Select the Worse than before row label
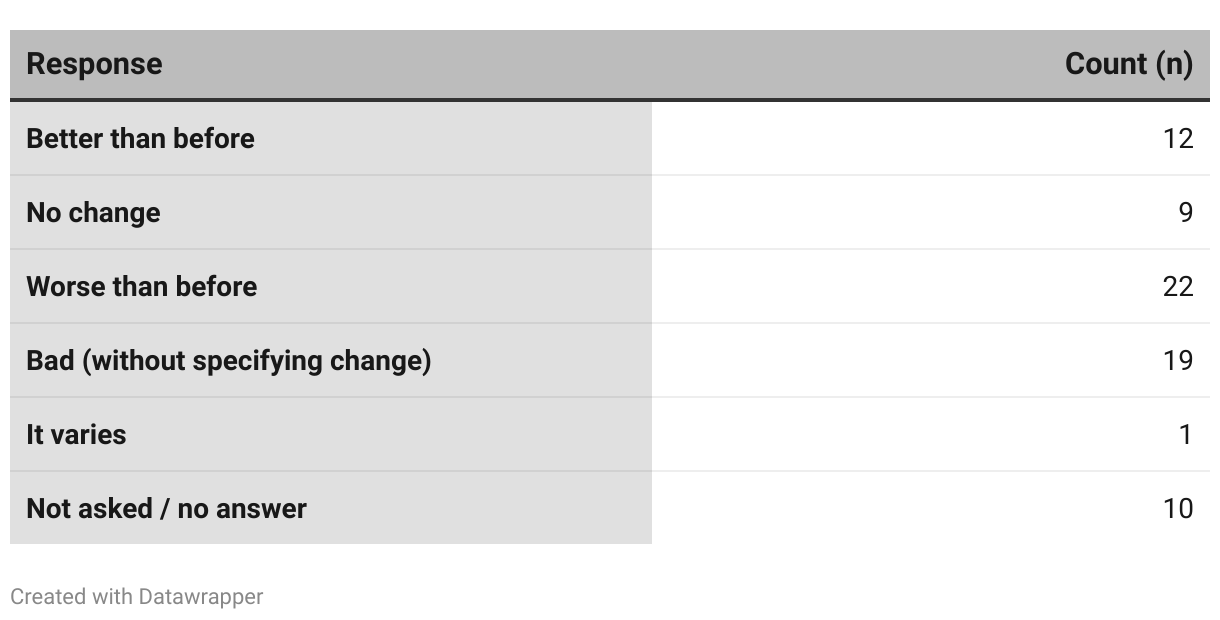 pos(141,286)
